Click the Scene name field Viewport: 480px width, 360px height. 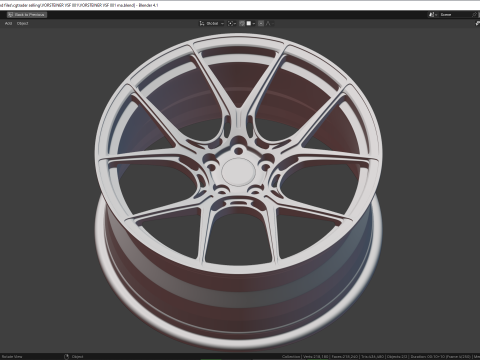tap(455, 15)
